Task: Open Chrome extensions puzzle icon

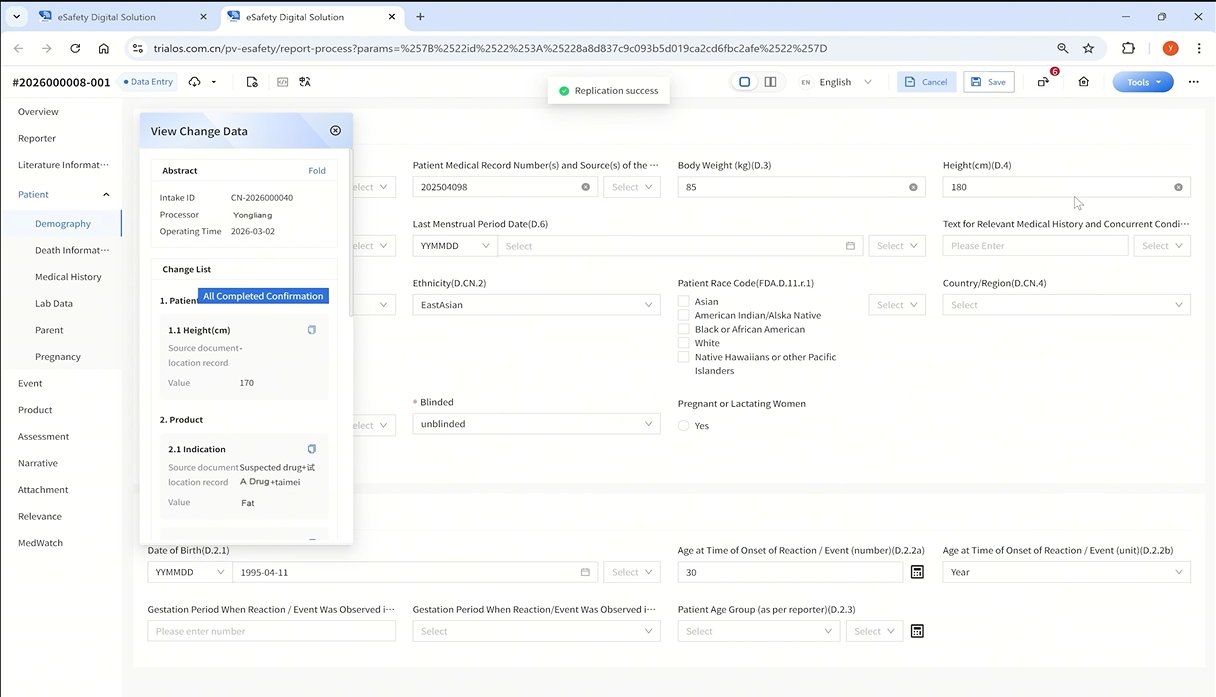Action: [x=1128, y=48]
